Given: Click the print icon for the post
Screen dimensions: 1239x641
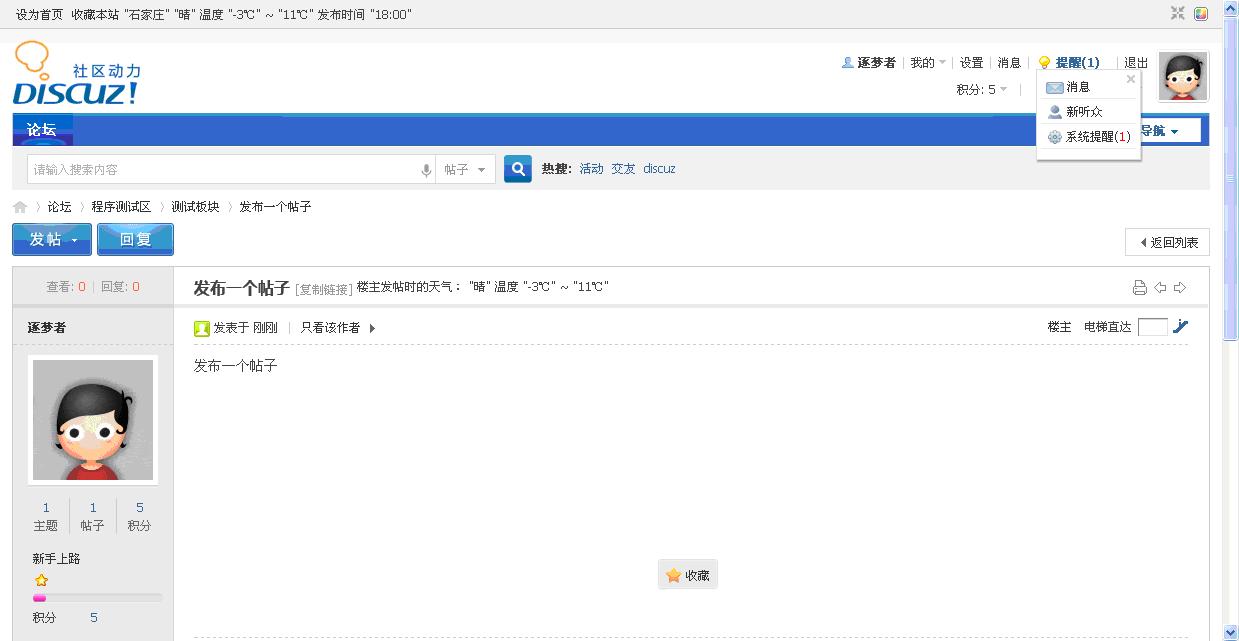Looking at the screenshot, I should pyautogui.click(x=1139, y=288).
